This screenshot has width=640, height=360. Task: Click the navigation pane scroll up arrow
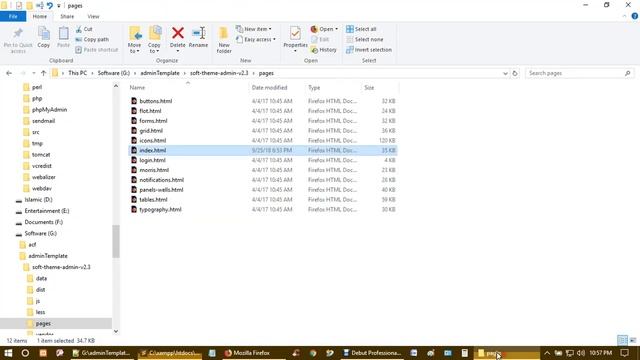[x=116, y=86]
